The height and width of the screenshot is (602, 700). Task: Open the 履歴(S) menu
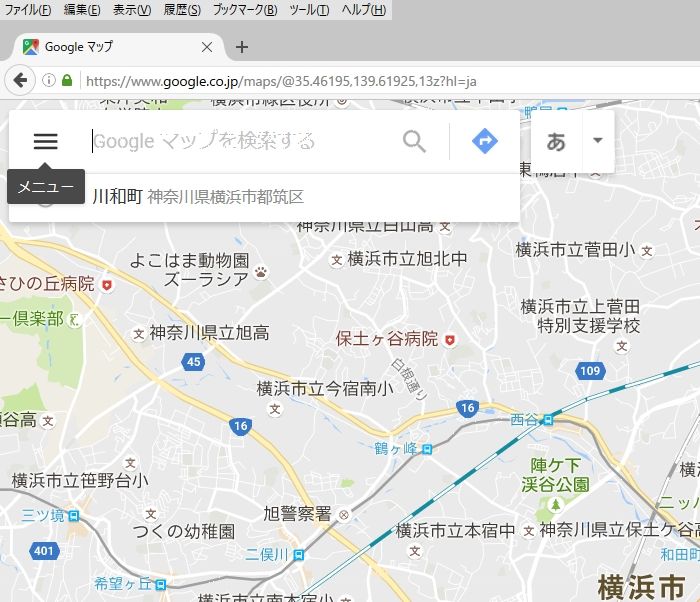182,9
